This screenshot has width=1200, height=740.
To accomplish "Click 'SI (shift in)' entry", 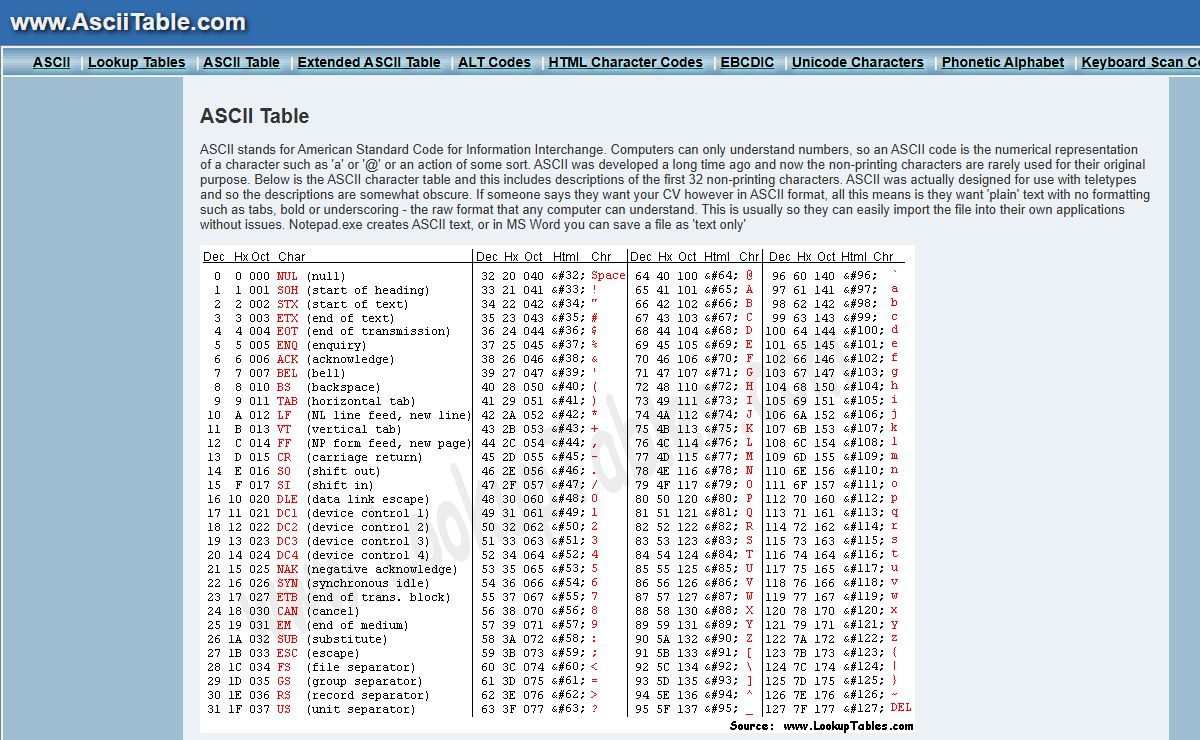I will coord(325,485).
